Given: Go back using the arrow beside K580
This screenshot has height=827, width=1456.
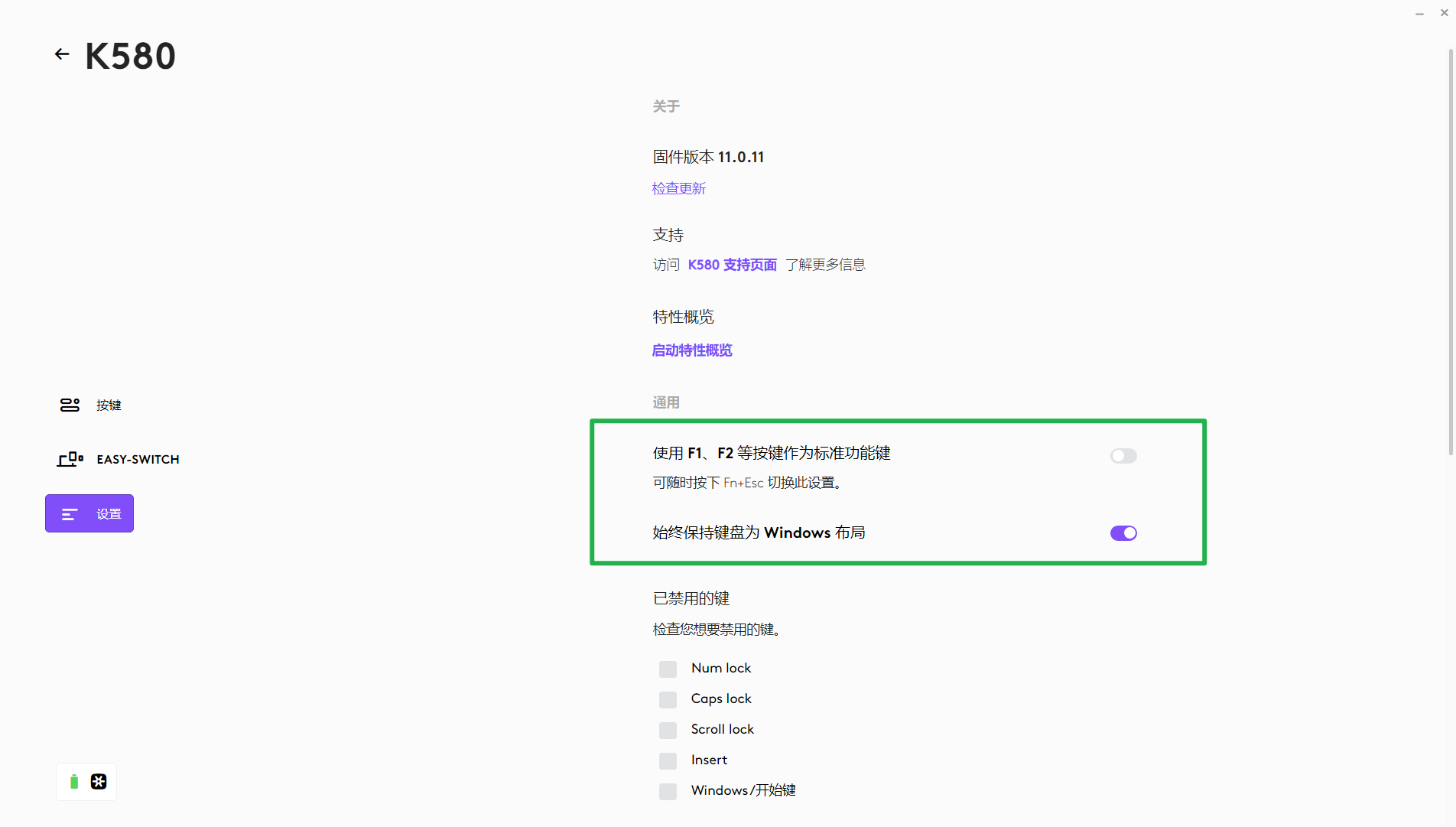Looking at the screenshot, I should 62,54.
